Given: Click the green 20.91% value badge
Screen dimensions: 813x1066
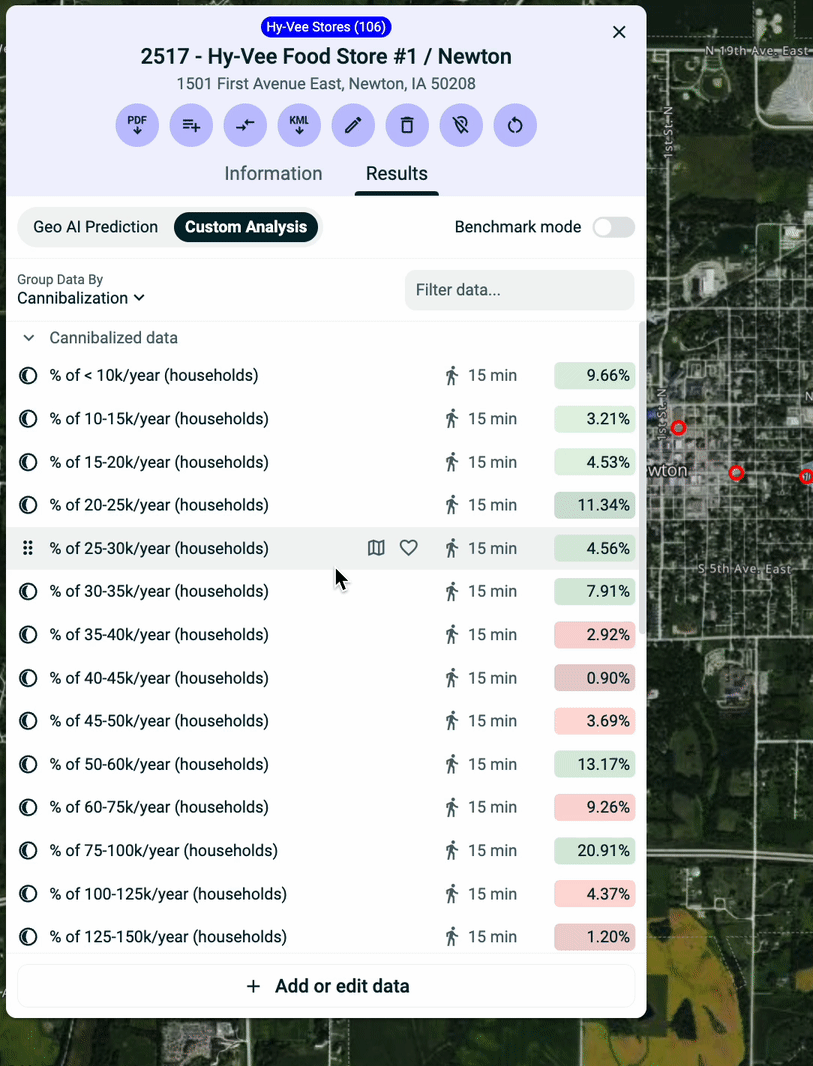Looking at the screenshot, I should [x=595, y=850].
